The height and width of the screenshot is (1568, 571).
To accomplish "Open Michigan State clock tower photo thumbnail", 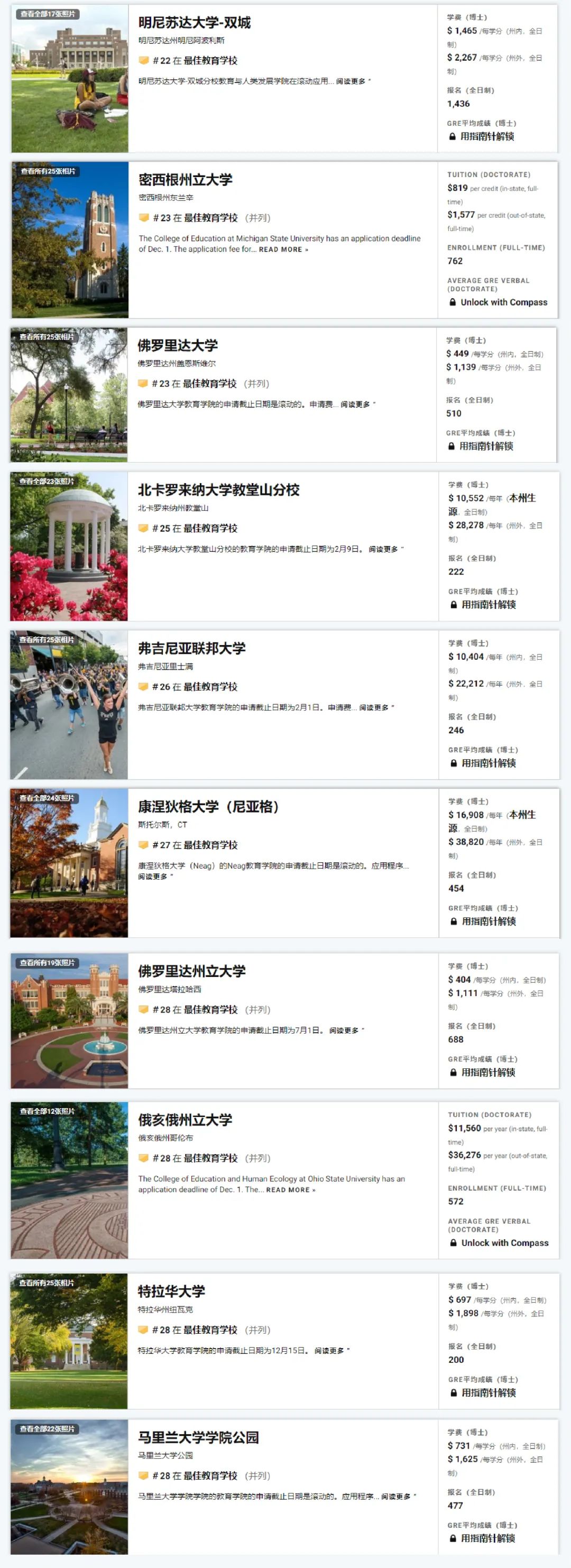I will tap(69, 239).
